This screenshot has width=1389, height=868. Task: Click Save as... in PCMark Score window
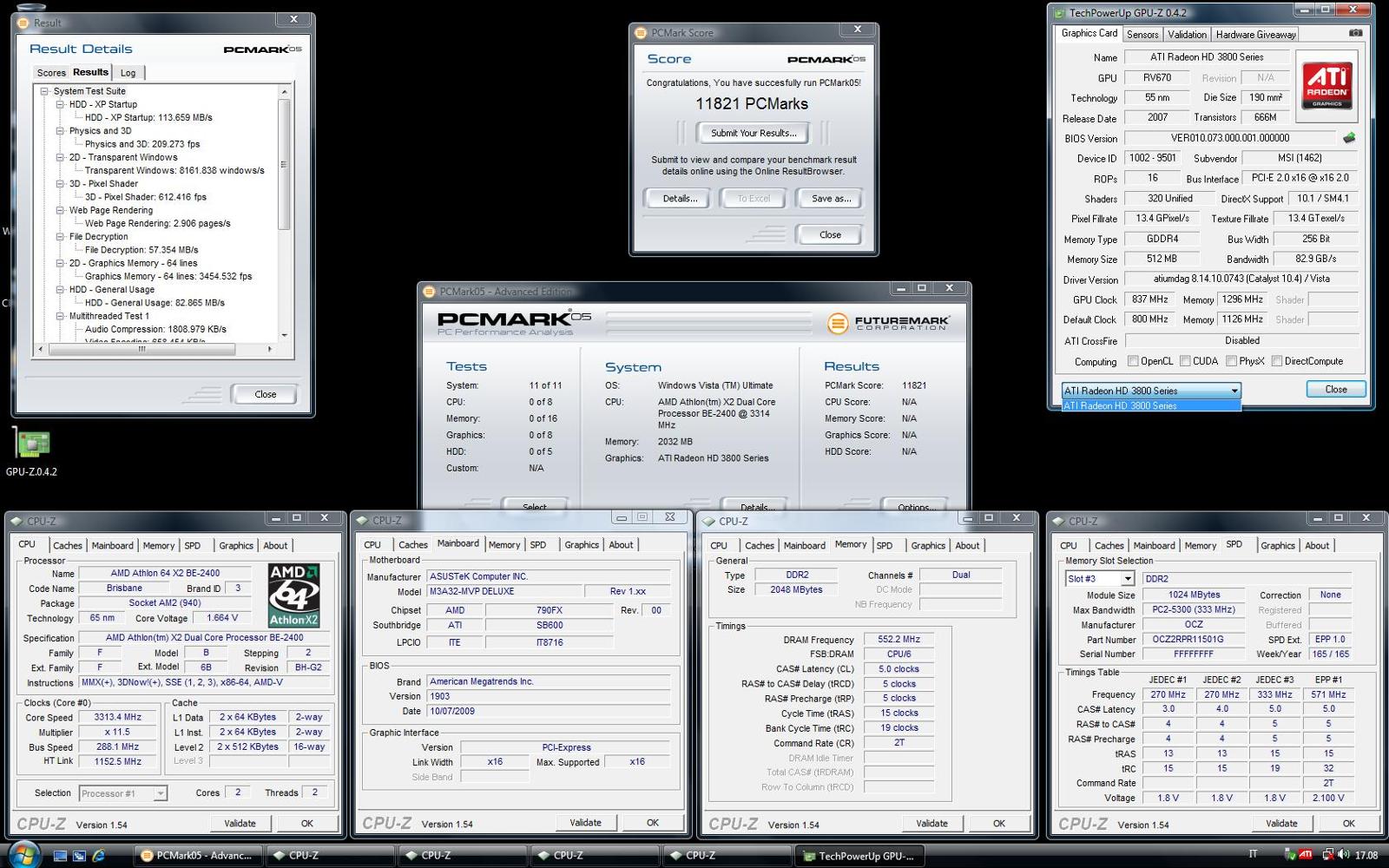(x=831, y=199)
